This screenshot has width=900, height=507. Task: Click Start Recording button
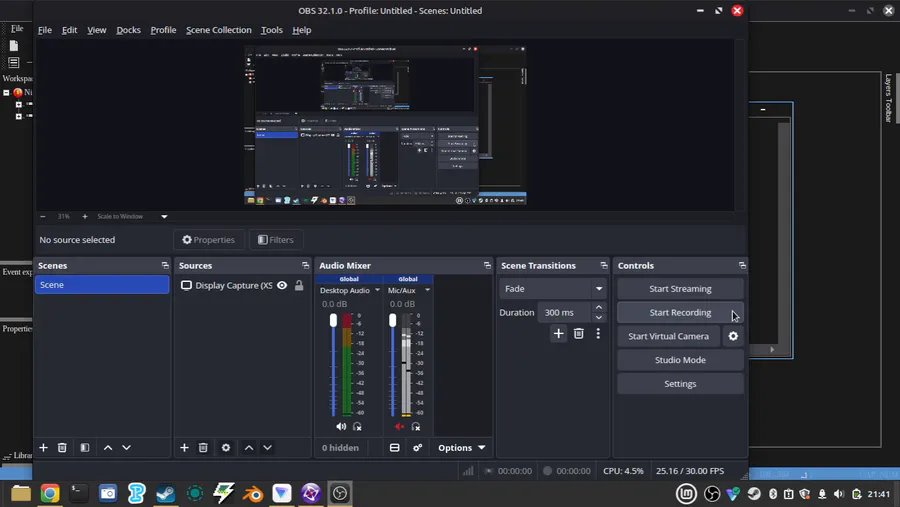(680, 312)
